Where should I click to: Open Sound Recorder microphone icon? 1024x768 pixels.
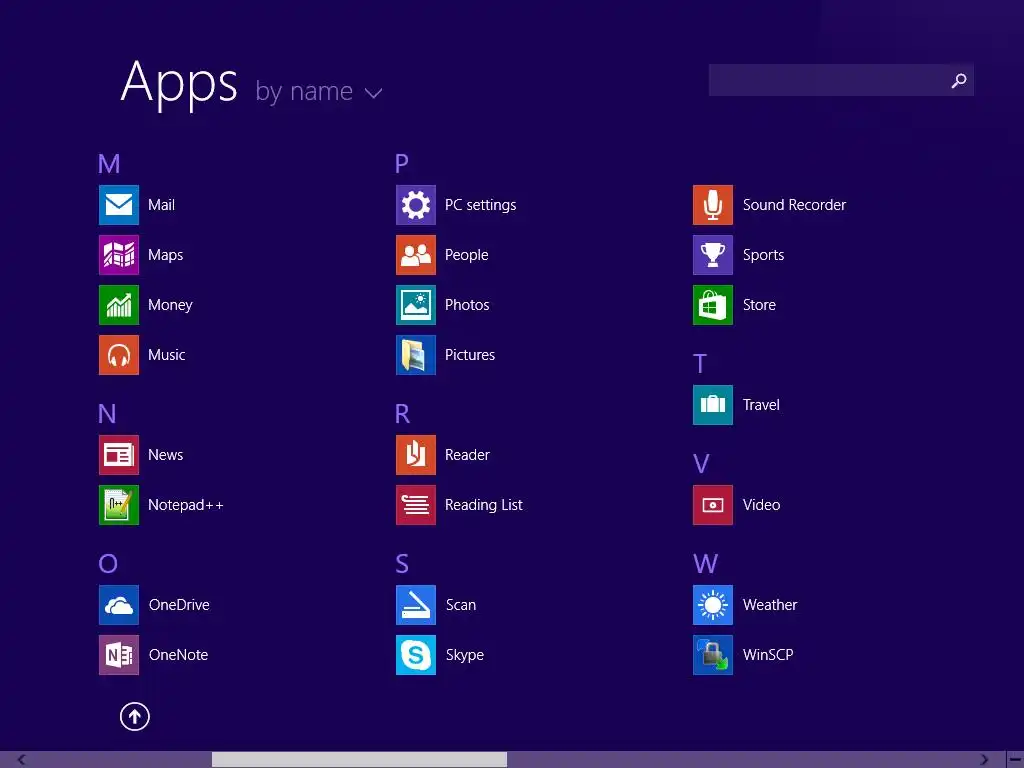pos(713,205)
